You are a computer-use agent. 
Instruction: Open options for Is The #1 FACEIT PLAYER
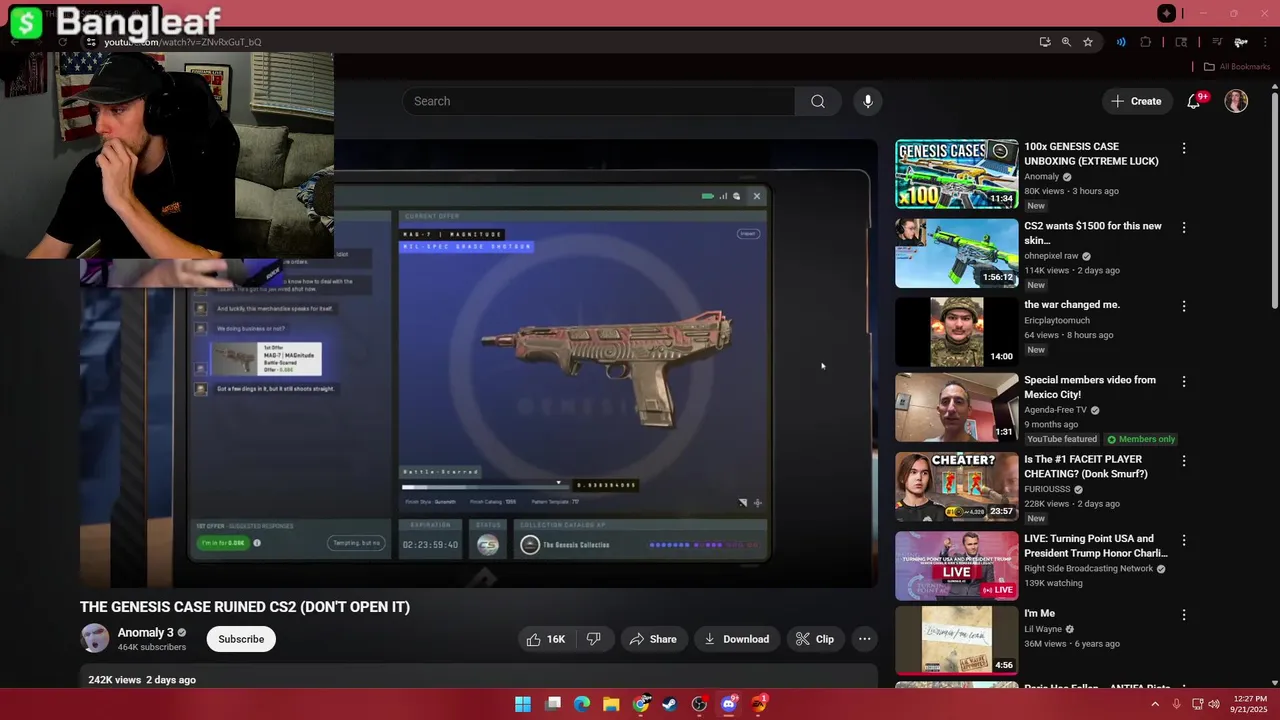click(1184, 461)
